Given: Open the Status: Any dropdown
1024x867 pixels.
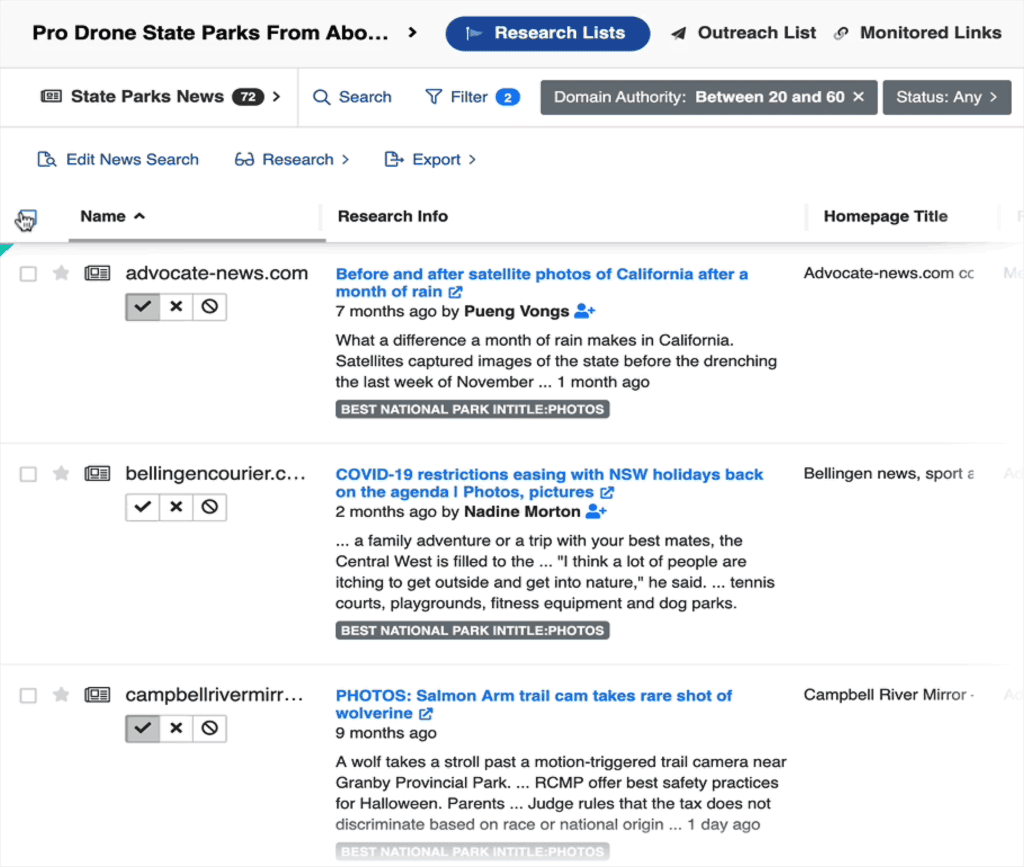Looking at the screenshot, I should coord(946,97).
